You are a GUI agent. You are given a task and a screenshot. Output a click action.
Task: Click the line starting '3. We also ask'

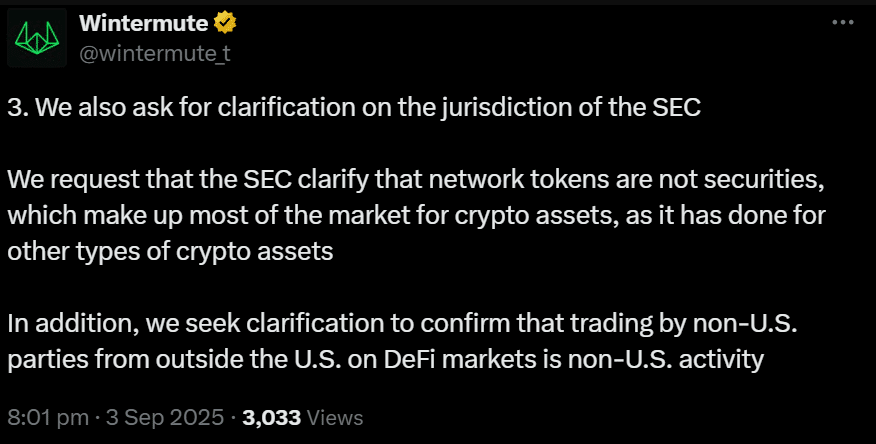click(x=354, y=108)
